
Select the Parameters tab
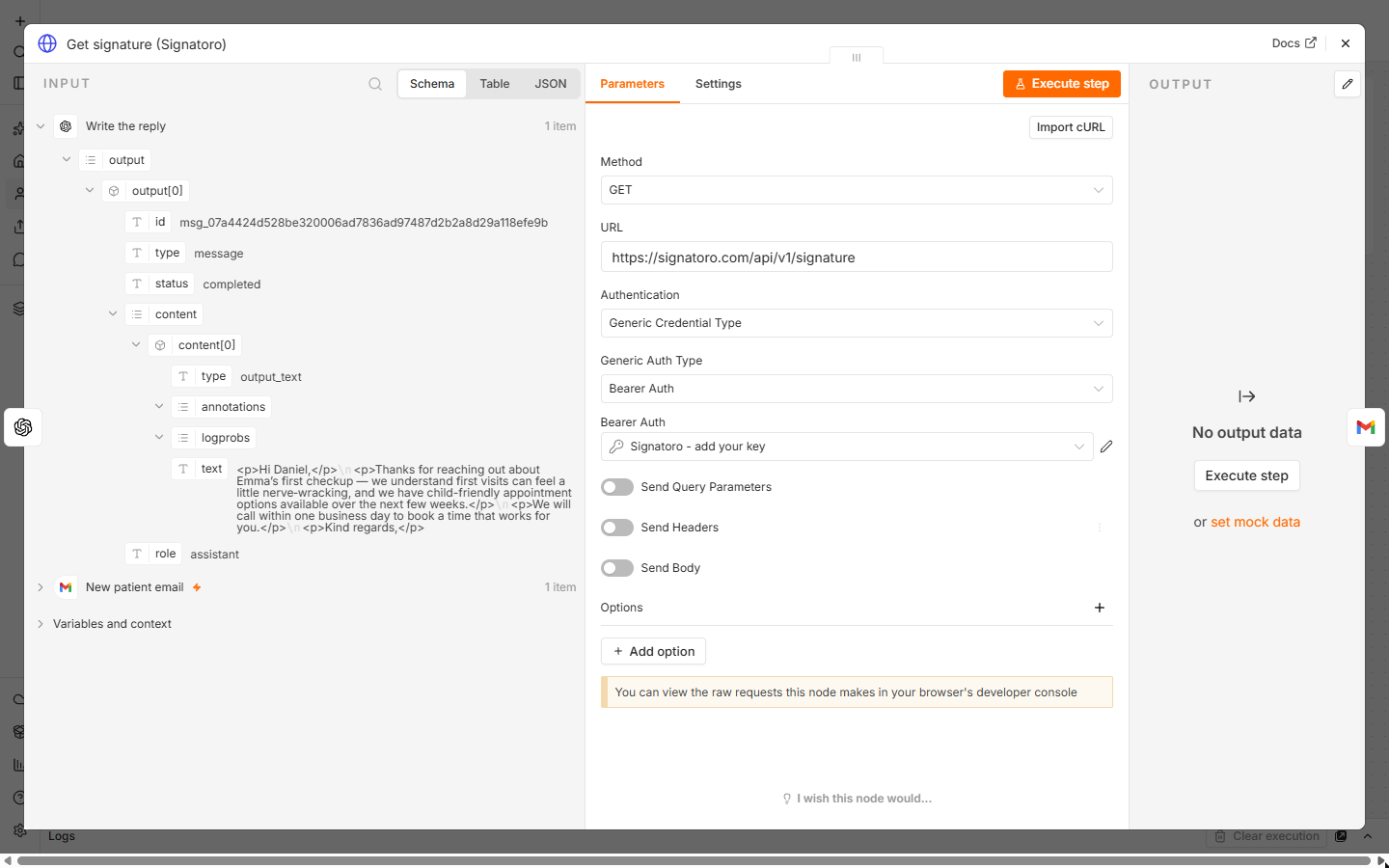(x=632, y=84)
